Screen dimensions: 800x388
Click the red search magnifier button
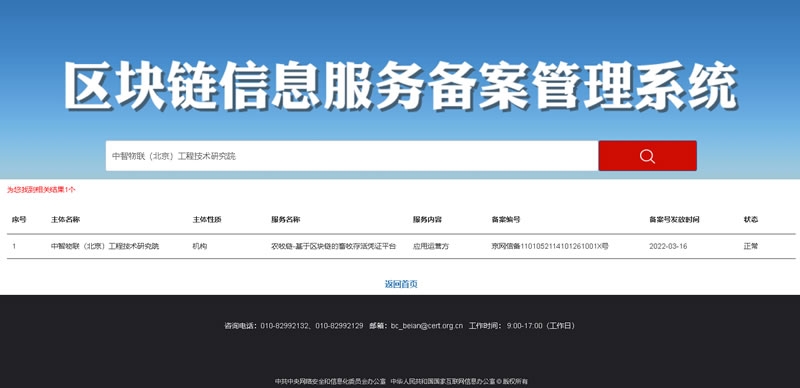[647, 156]
